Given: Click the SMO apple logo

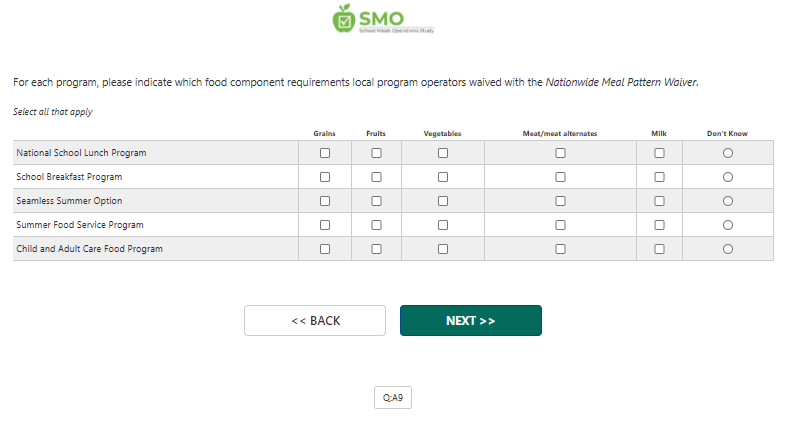Looking at the screenshot, I should [344, 17].
